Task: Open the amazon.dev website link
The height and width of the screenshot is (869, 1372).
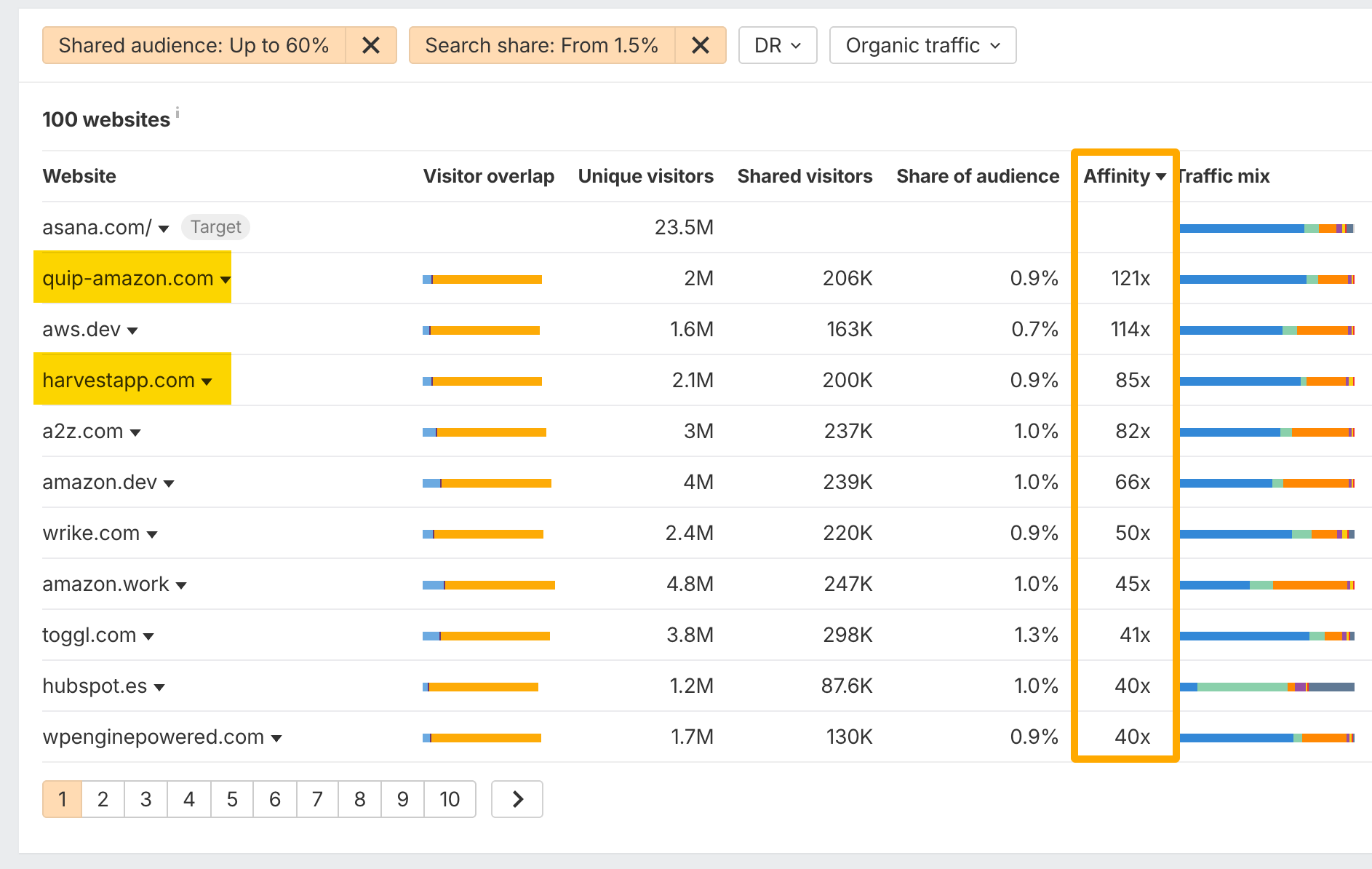Action: click(100, 482)
